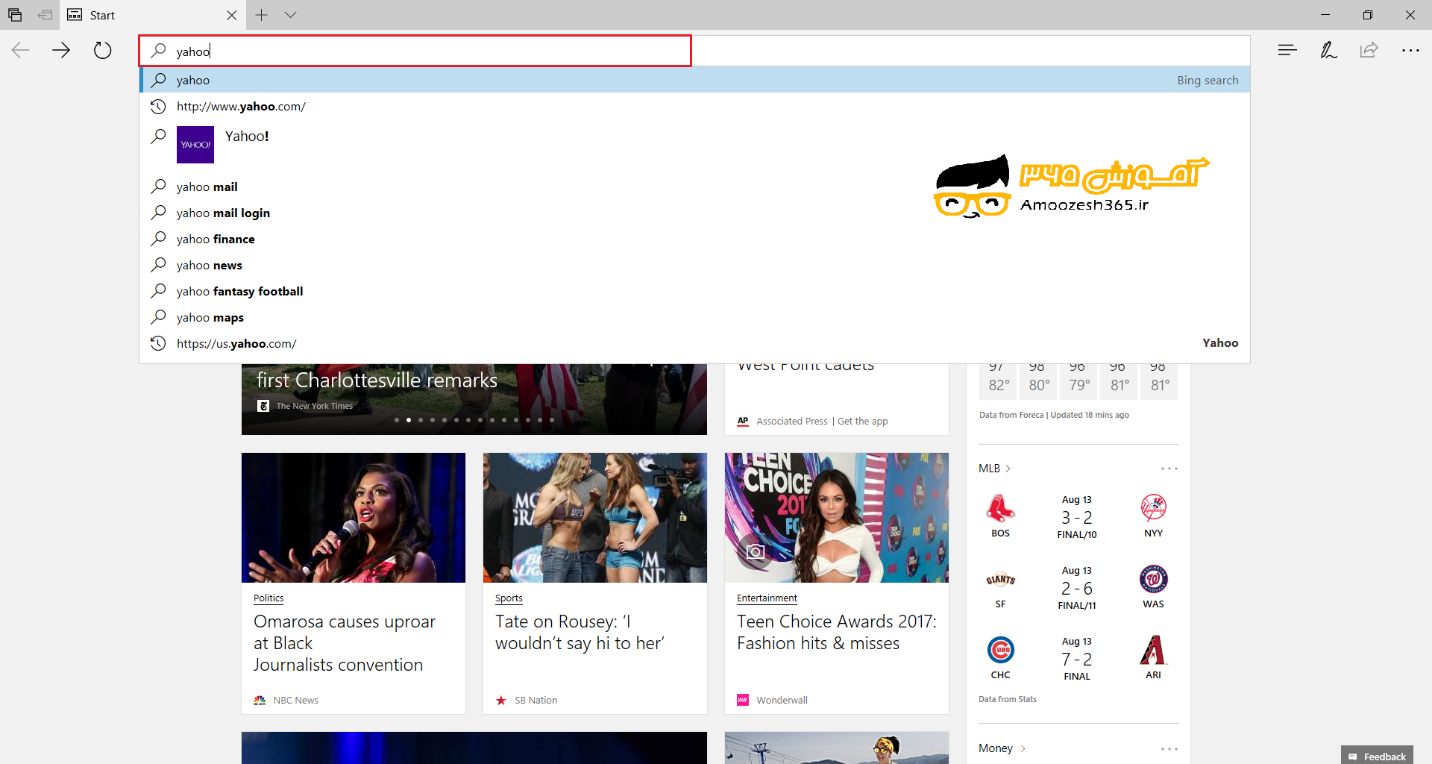Open Teen Choice Awards 2017 article

(x=837, y=632)
